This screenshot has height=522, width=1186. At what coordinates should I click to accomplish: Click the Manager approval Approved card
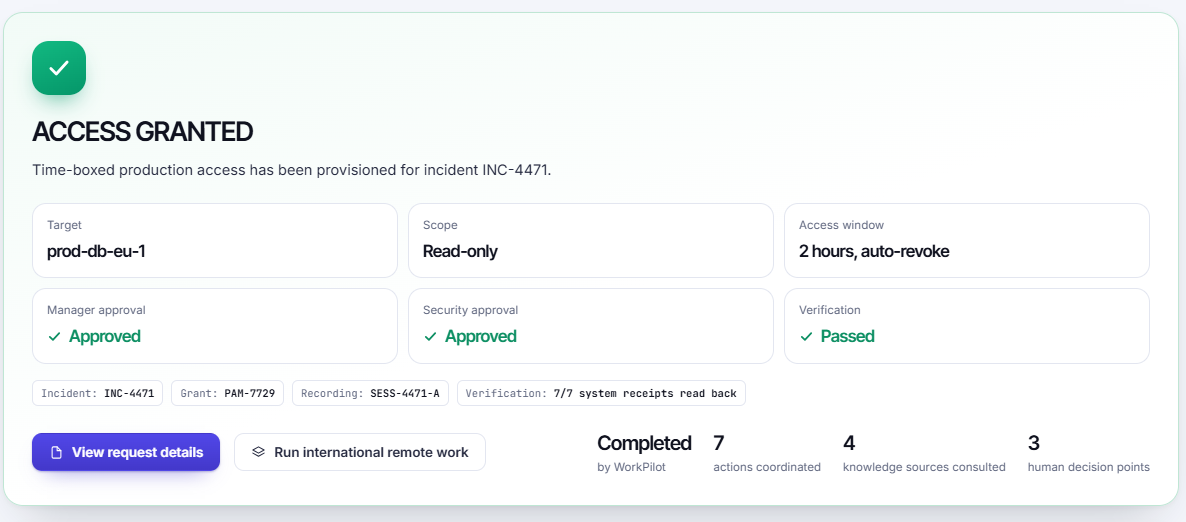click(215, 326)
